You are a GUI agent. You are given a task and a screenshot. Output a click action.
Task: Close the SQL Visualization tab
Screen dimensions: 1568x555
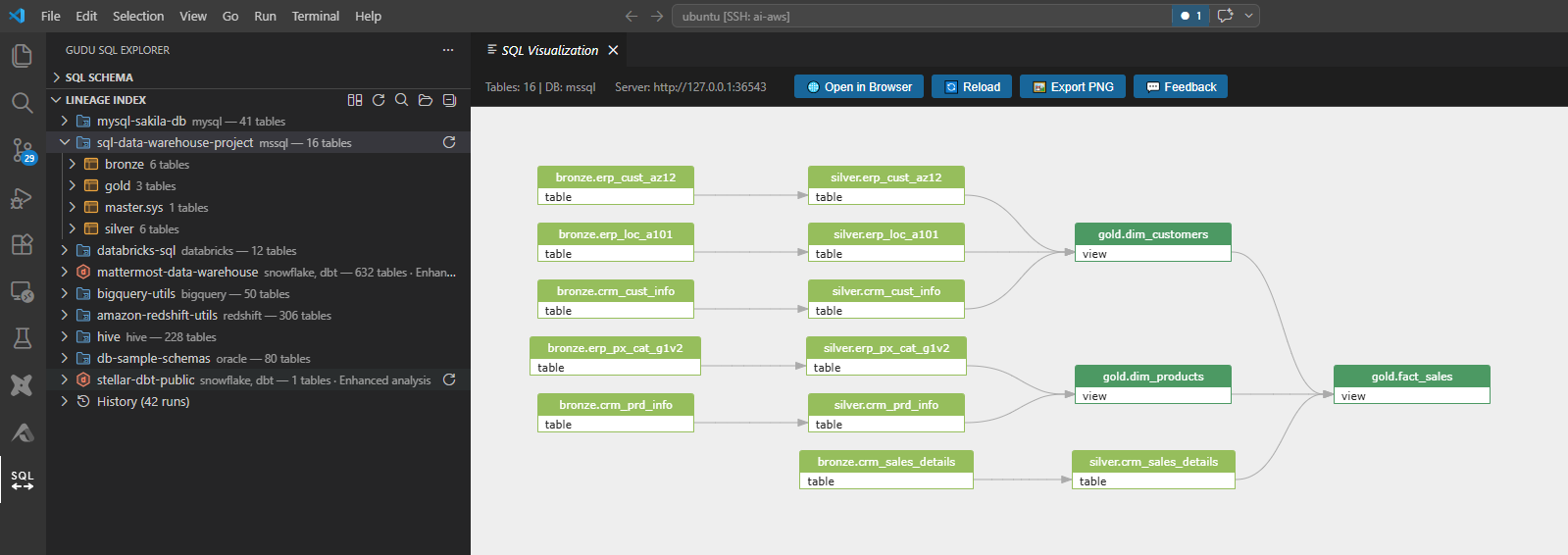point(613,50)
